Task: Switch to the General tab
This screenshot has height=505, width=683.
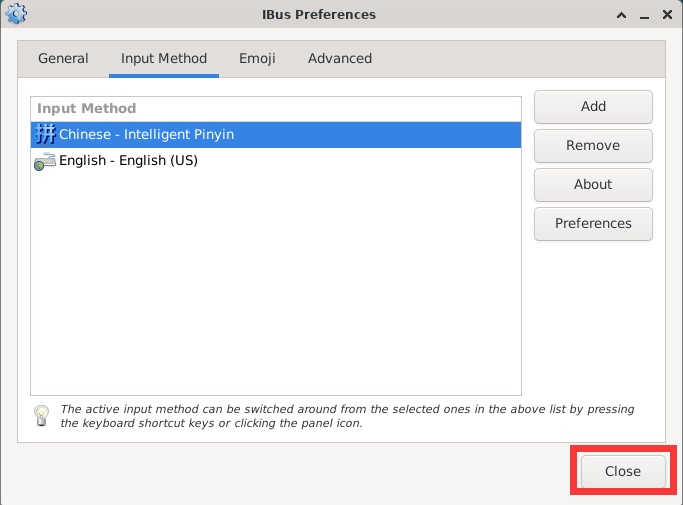Action: [63, 58]
